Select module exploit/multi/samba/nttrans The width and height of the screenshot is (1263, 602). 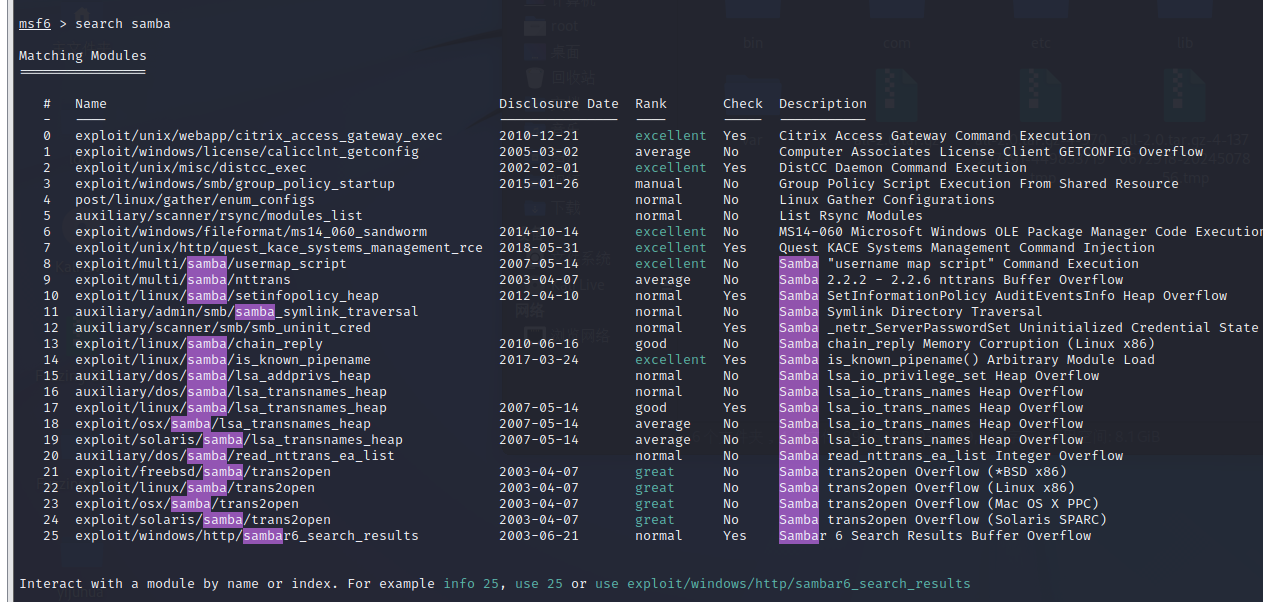pyautogui.click(x=183, y=279)
